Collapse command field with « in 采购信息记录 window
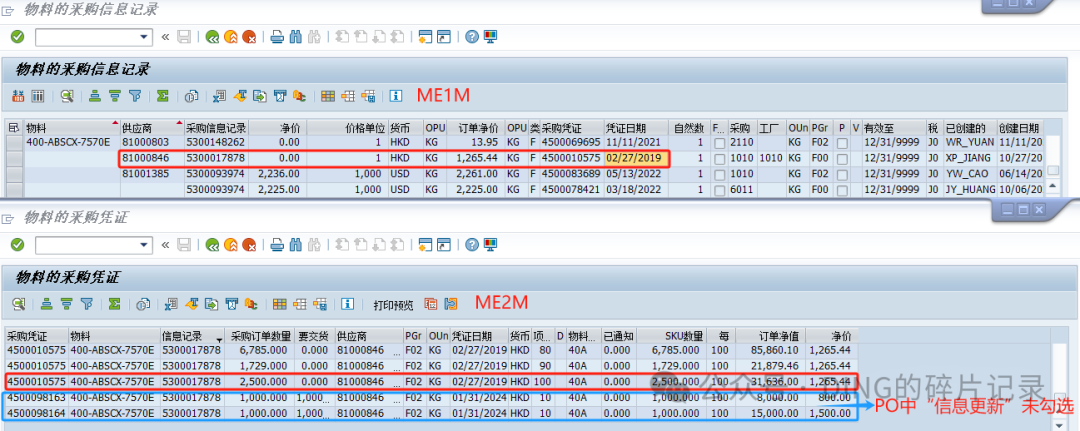The width and height of the screenshot is (1080, 431). [165, 36]
